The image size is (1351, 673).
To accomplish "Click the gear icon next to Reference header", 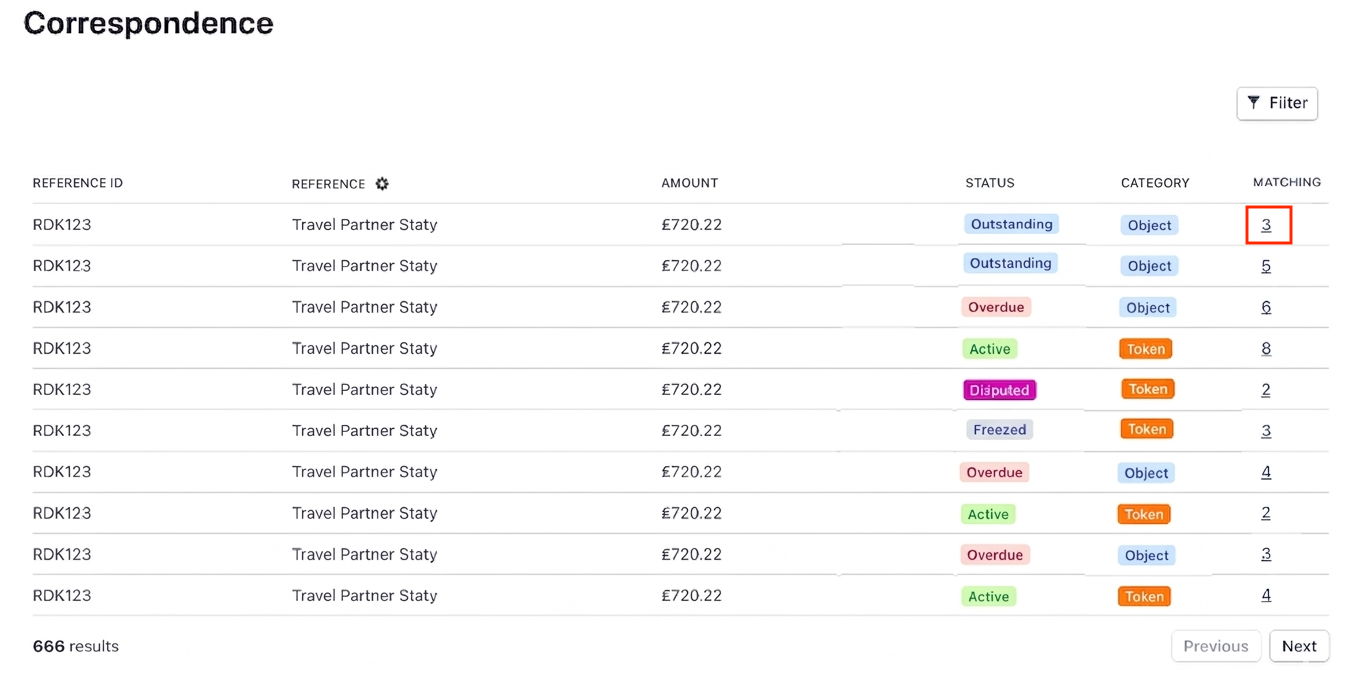I will pos(382,184).
